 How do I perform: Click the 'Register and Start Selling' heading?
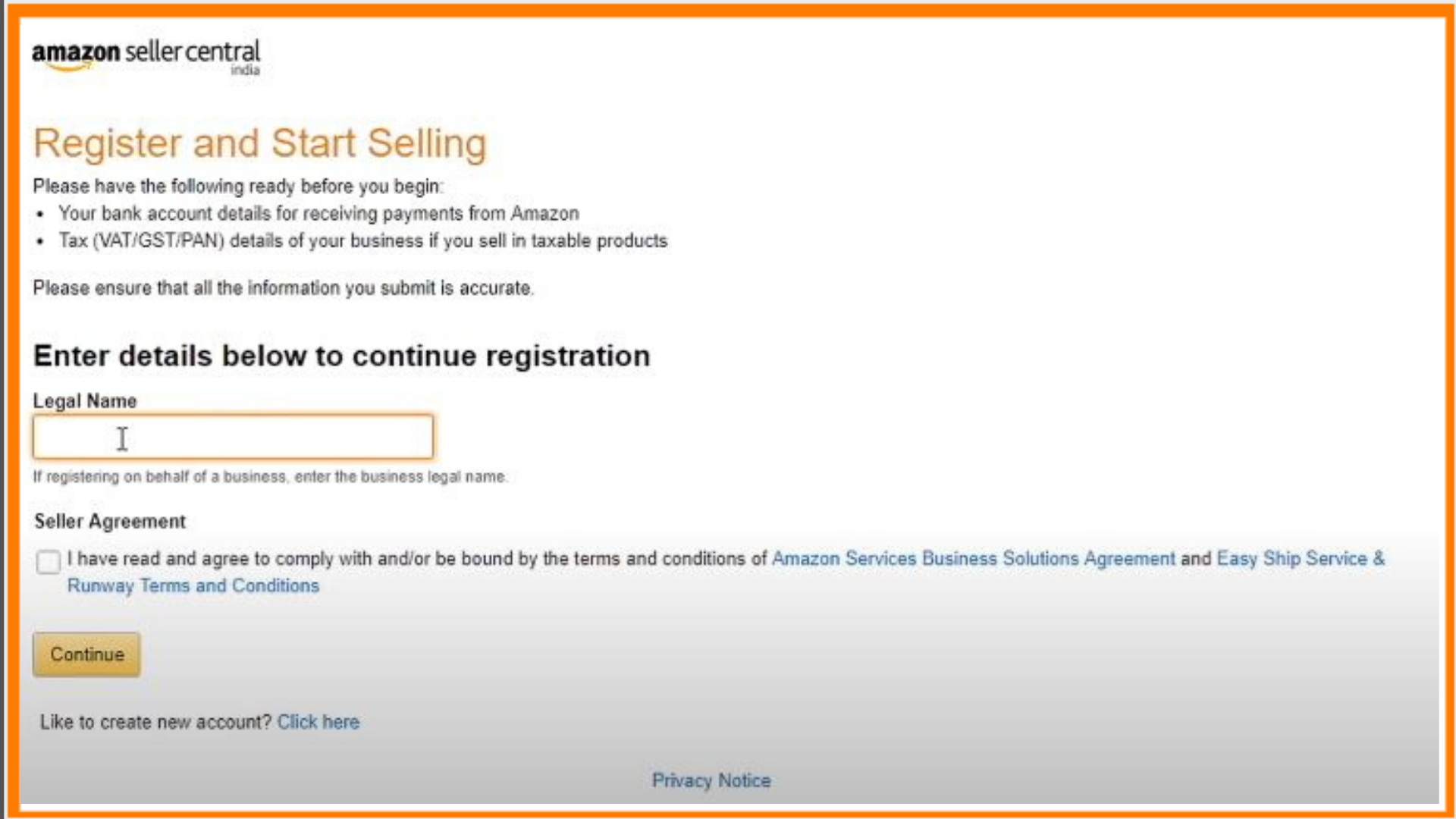point(259,143)
